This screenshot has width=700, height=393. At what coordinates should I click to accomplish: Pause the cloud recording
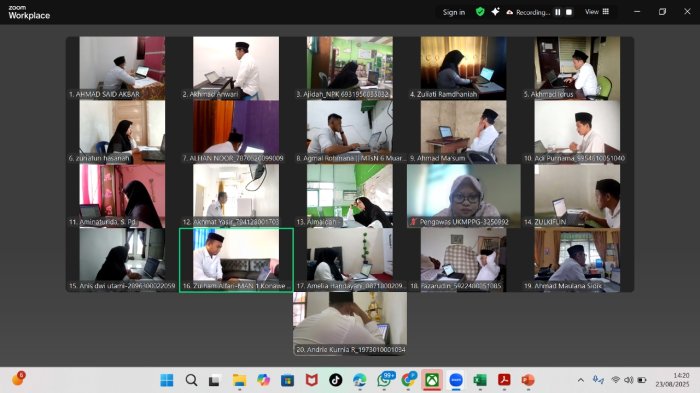pos(558,13)
